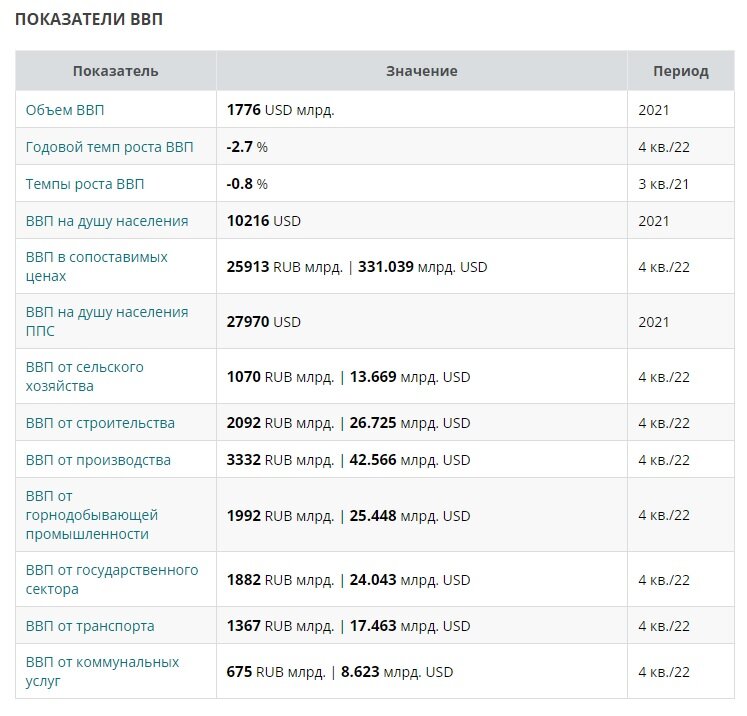The height and width of the screenshot is (716, 747).
Task: Select period 2021 in Объем ВВП row
Action: click(654, 110)
